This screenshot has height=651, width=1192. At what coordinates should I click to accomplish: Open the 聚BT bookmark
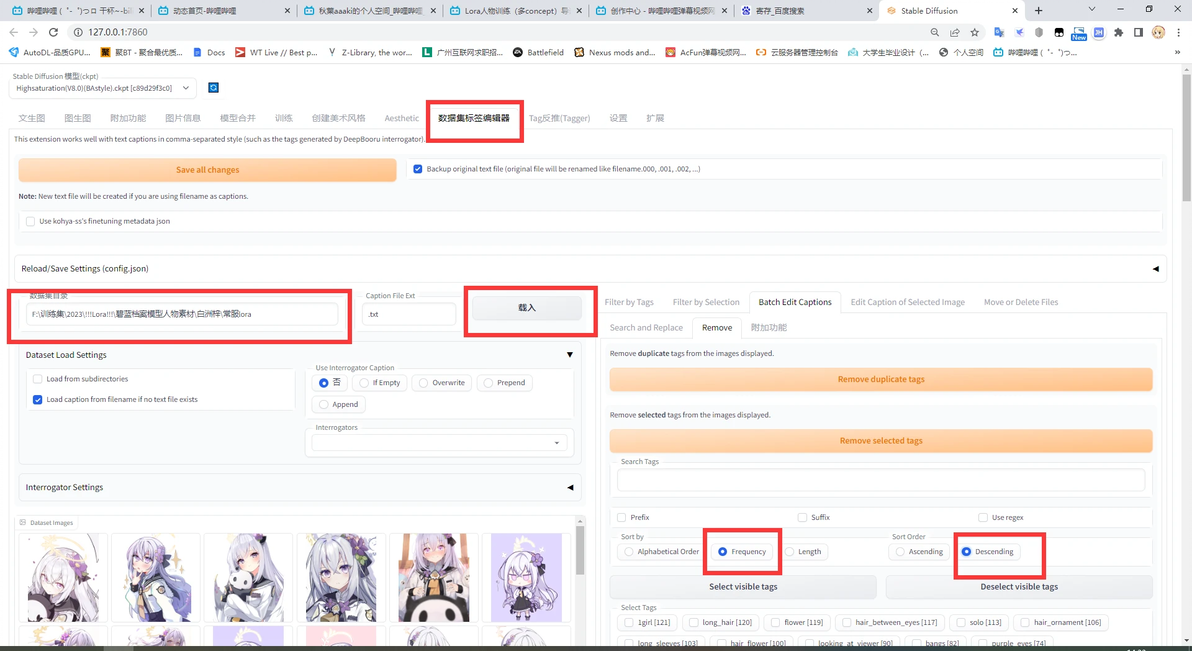point(142,52)
